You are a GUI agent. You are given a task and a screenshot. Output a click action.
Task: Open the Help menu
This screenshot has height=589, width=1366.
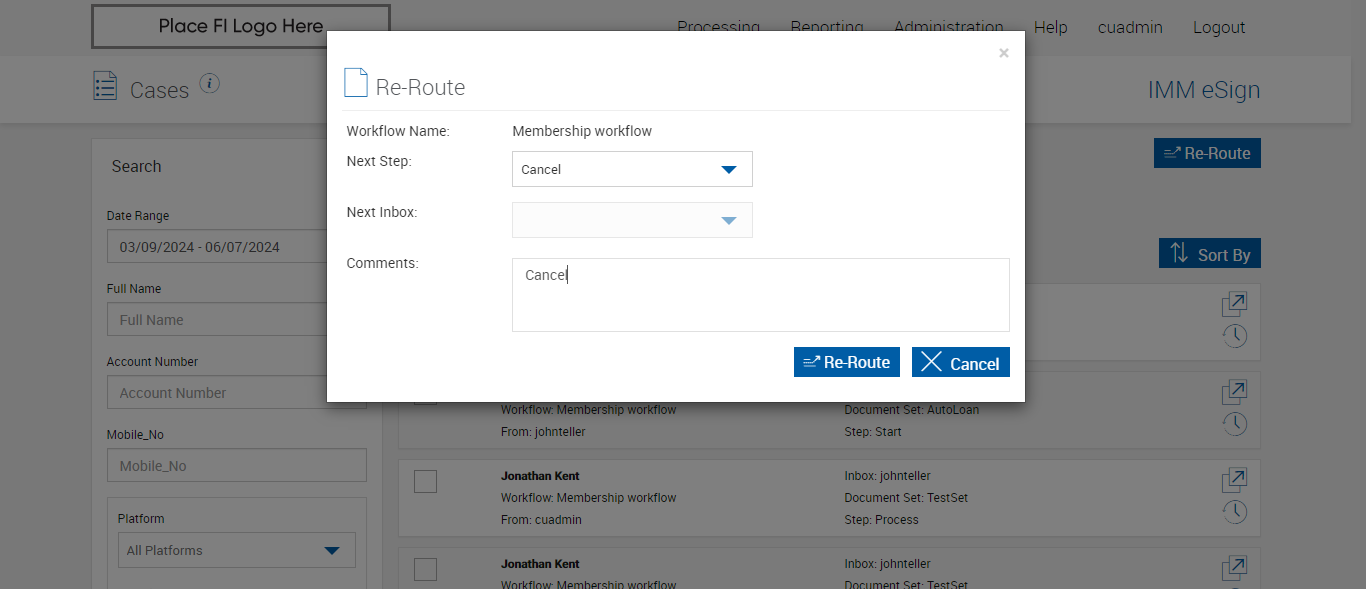pos(1050,27)
